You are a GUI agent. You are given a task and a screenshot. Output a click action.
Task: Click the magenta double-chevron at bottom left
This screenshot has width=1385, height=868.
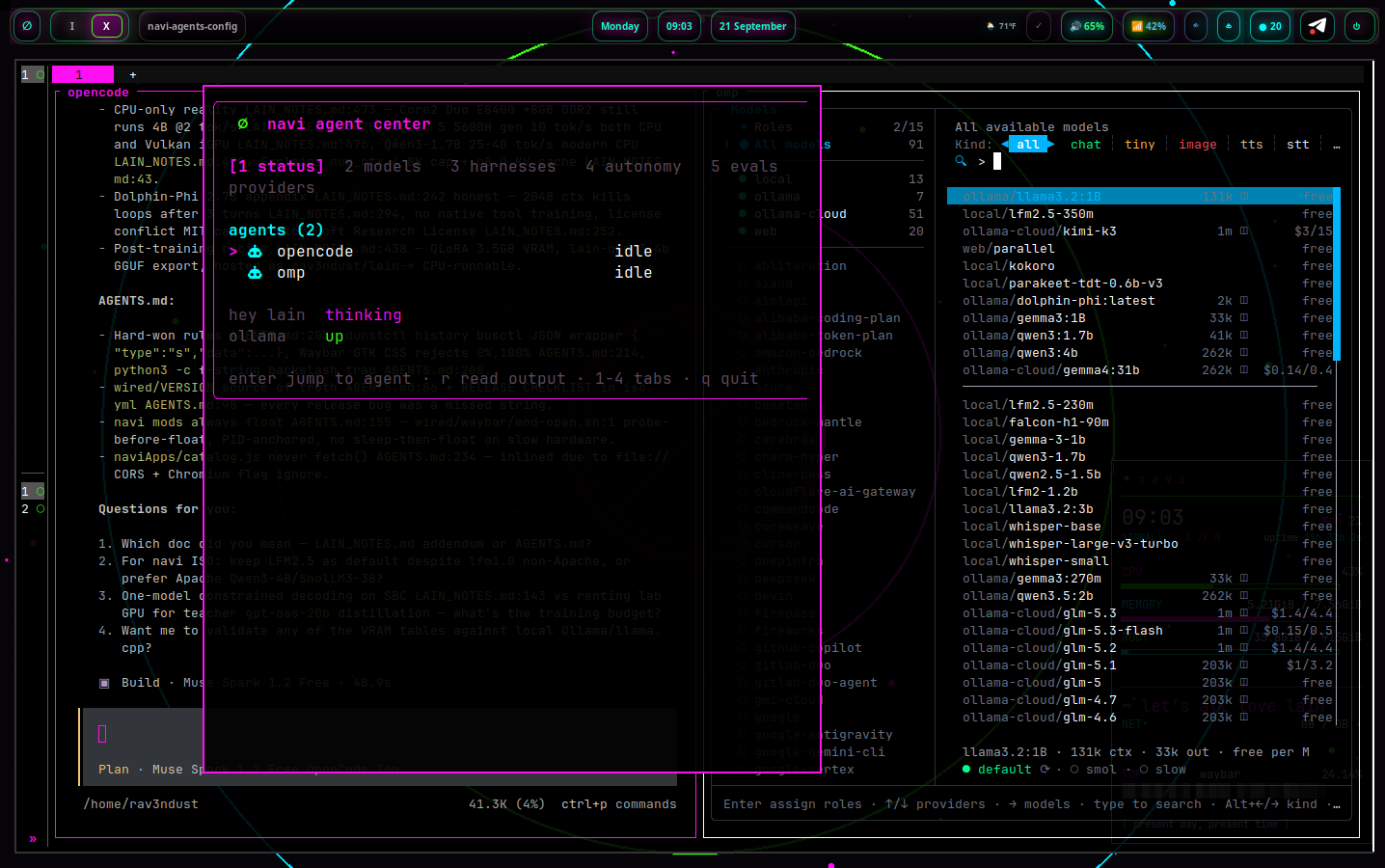[x=33, y=839]
